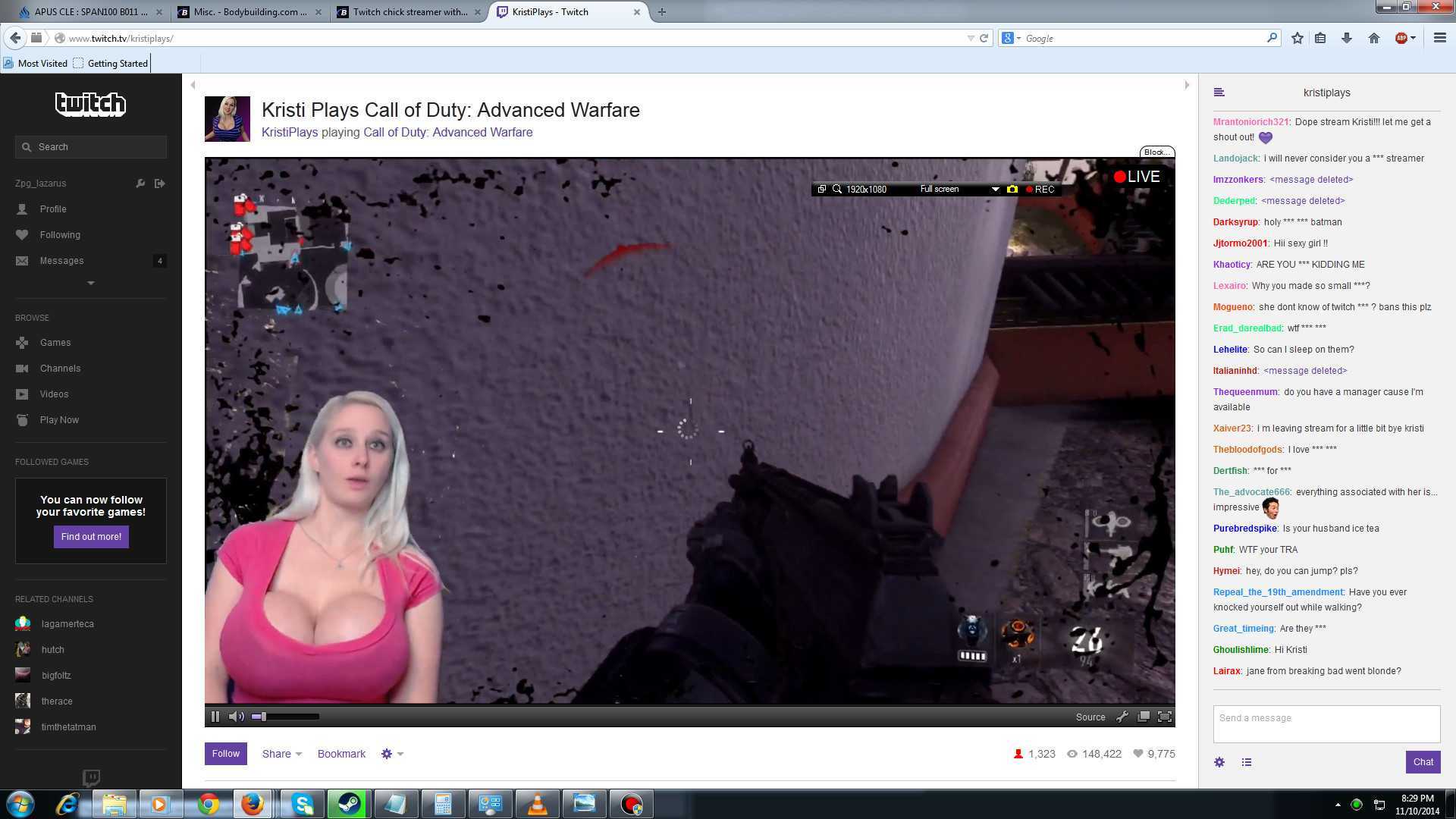Switch to the Twitch chick streamer tab
Viewport: 1456px width, 819px height.
click(x=409, y=12)
